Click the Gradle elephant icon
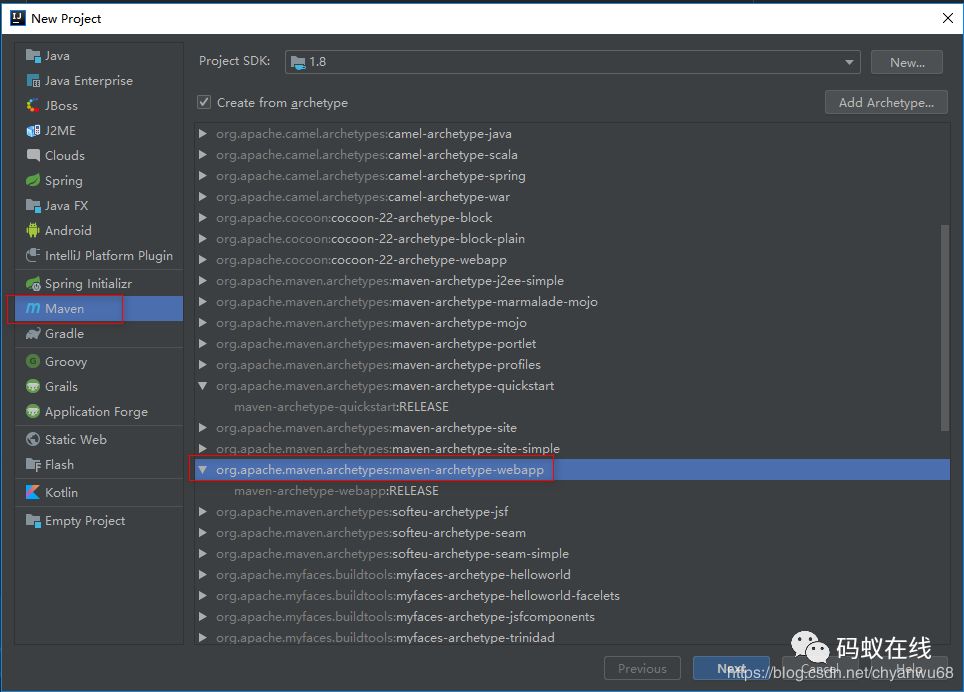 click(33, 334)
